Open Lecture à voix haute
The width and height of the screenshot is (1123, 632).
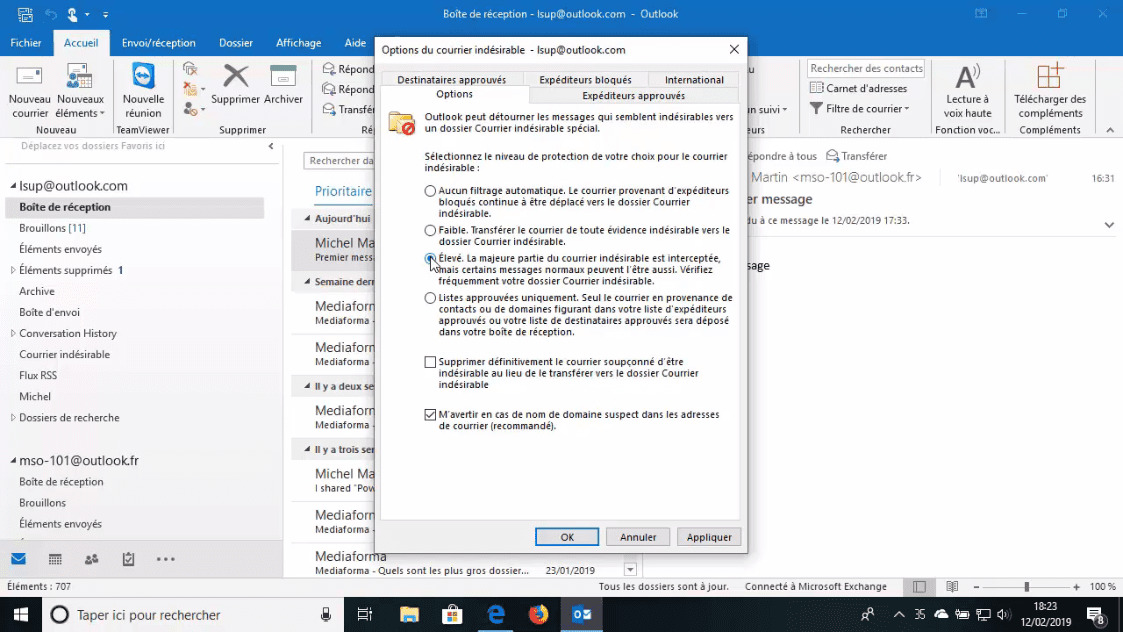(x=967, y=91)
